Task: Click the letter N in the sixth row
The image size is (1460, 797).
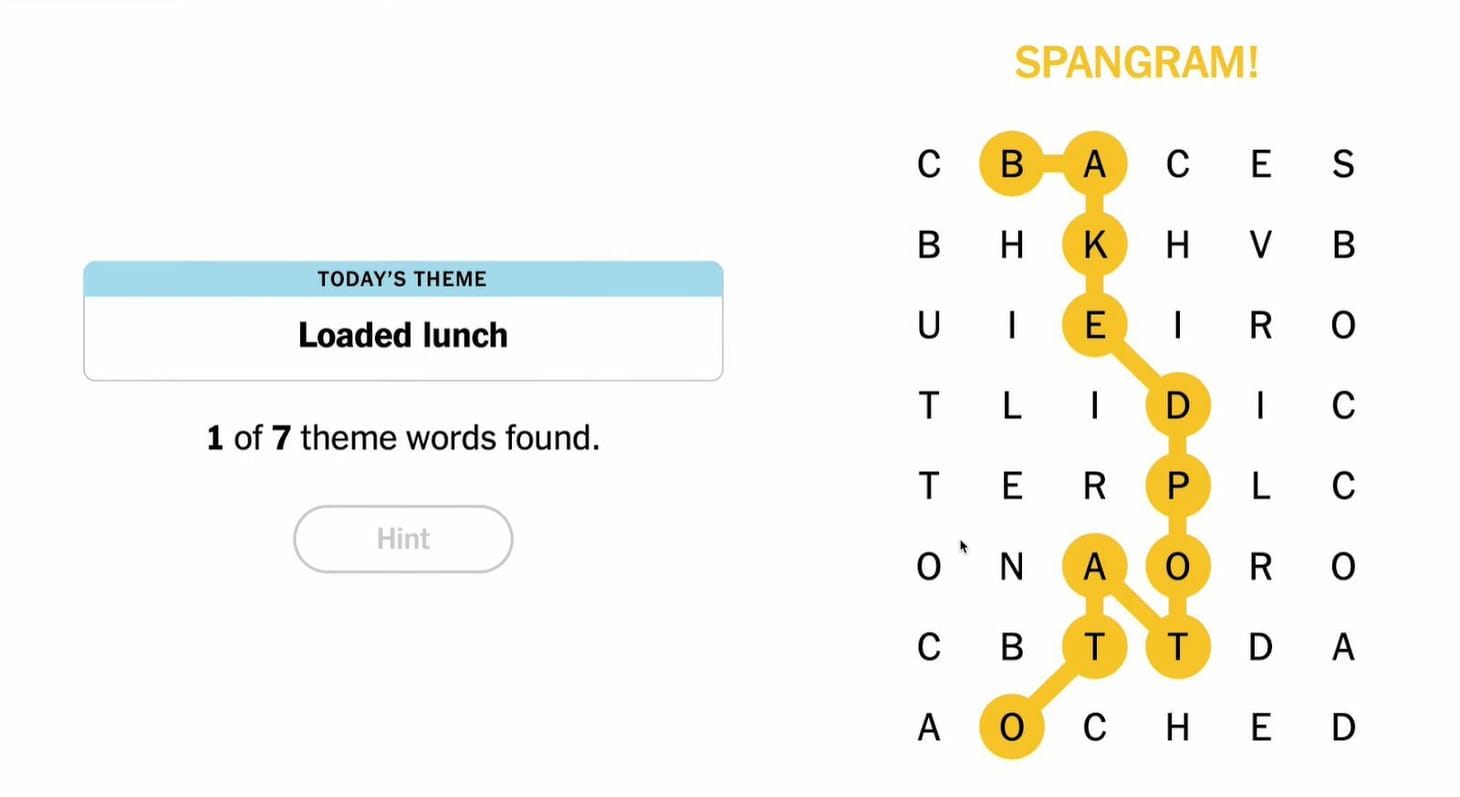Action: point(1011,566)
